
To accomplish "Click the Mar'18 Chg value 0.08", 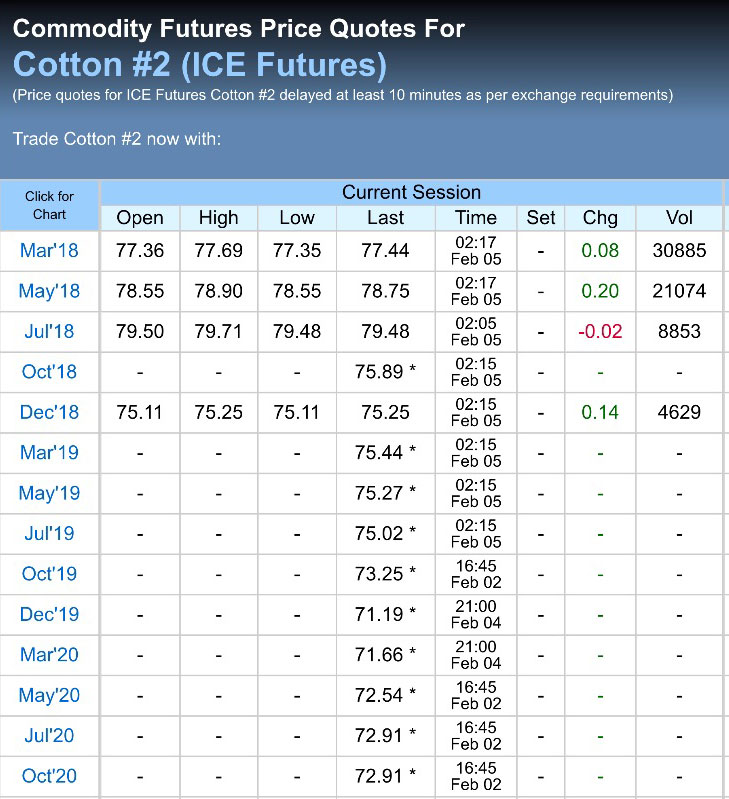I will tap(600, 251).
